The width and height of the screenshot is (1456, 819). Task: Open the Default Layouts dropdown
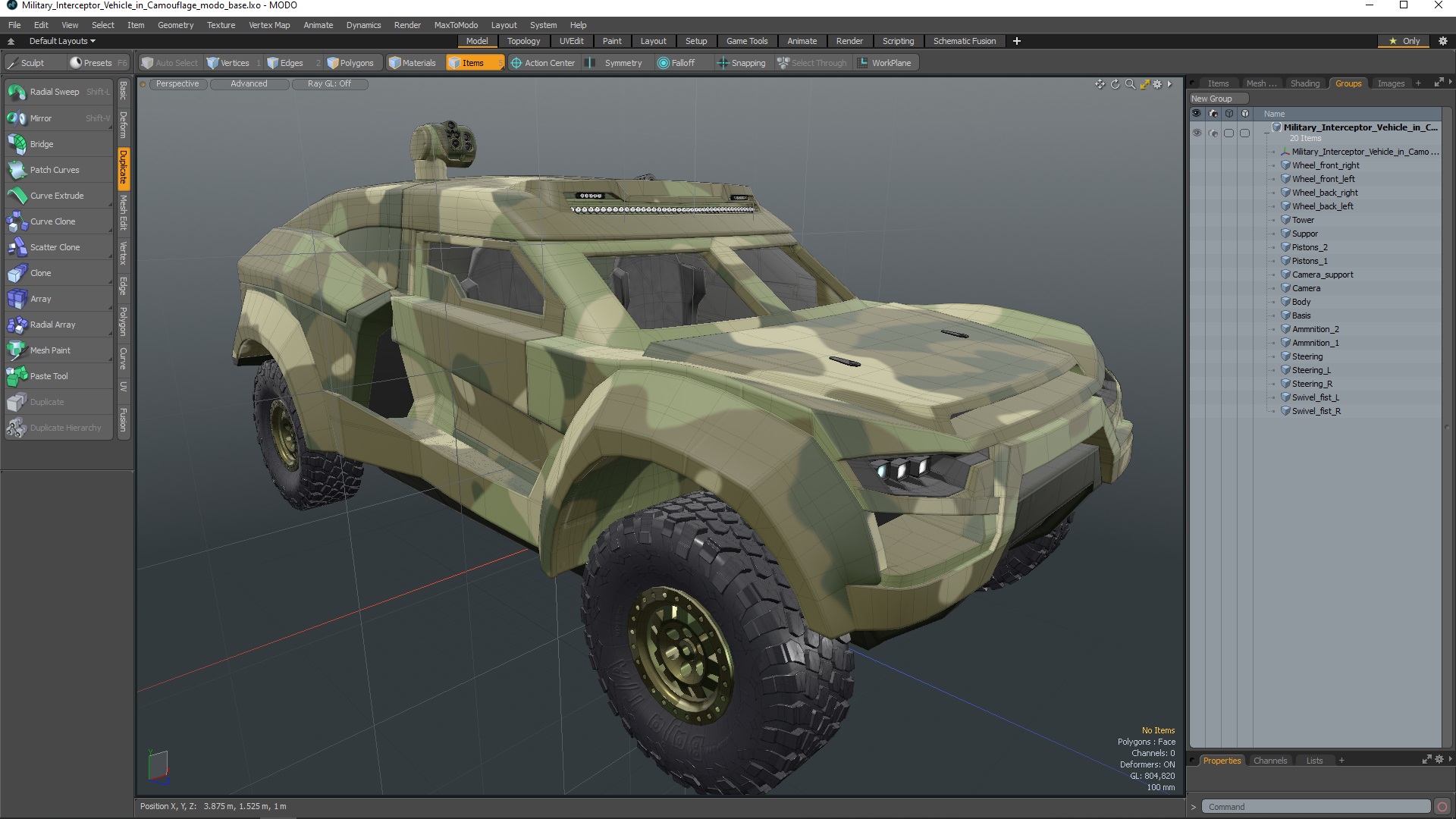[62, 41]
